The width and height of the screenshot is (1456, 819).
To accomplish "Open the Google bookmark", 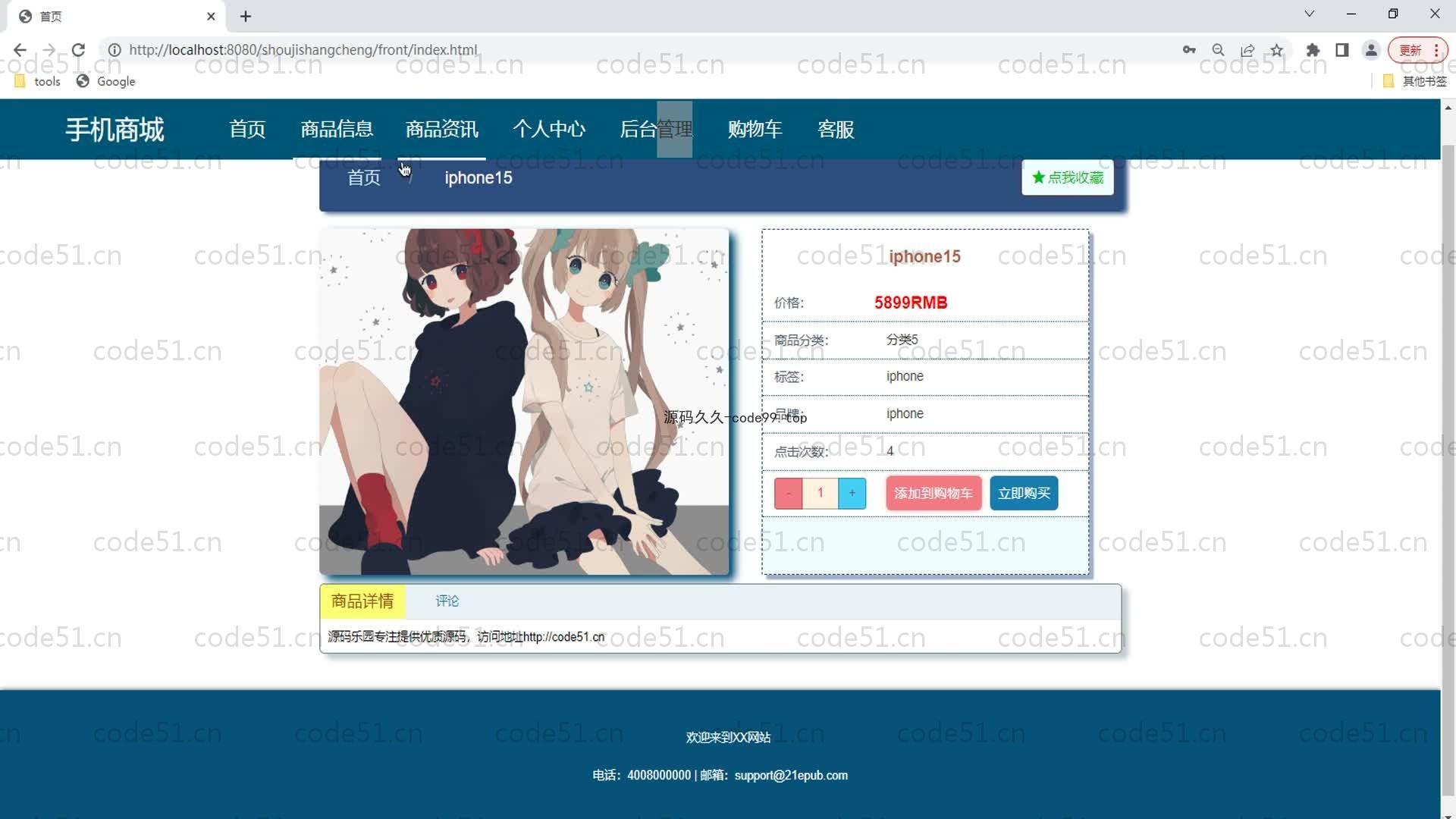I will click(x=105, y=81).
